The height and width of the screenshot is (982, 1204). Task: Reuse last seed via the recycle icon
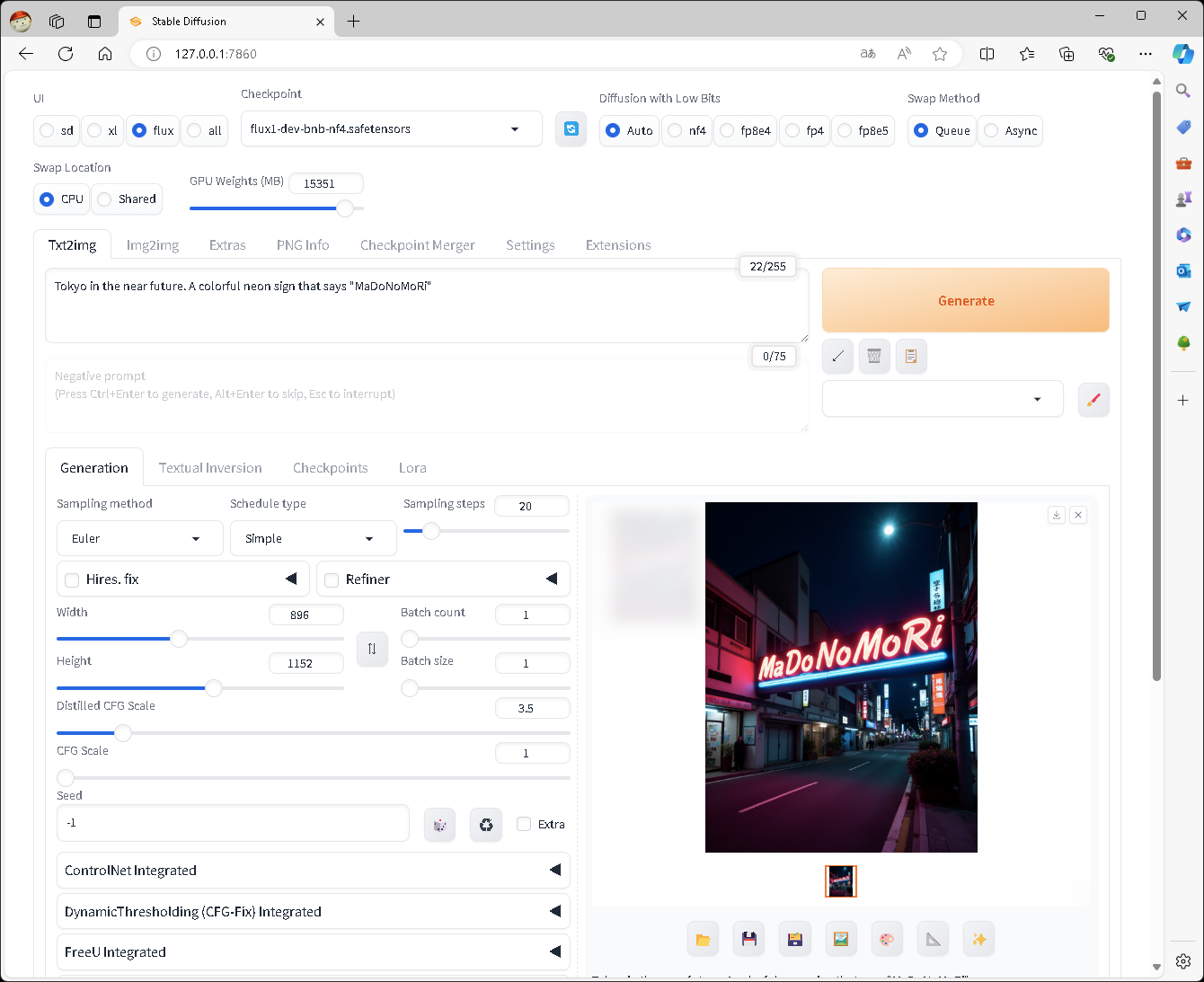tap(486, 824)
